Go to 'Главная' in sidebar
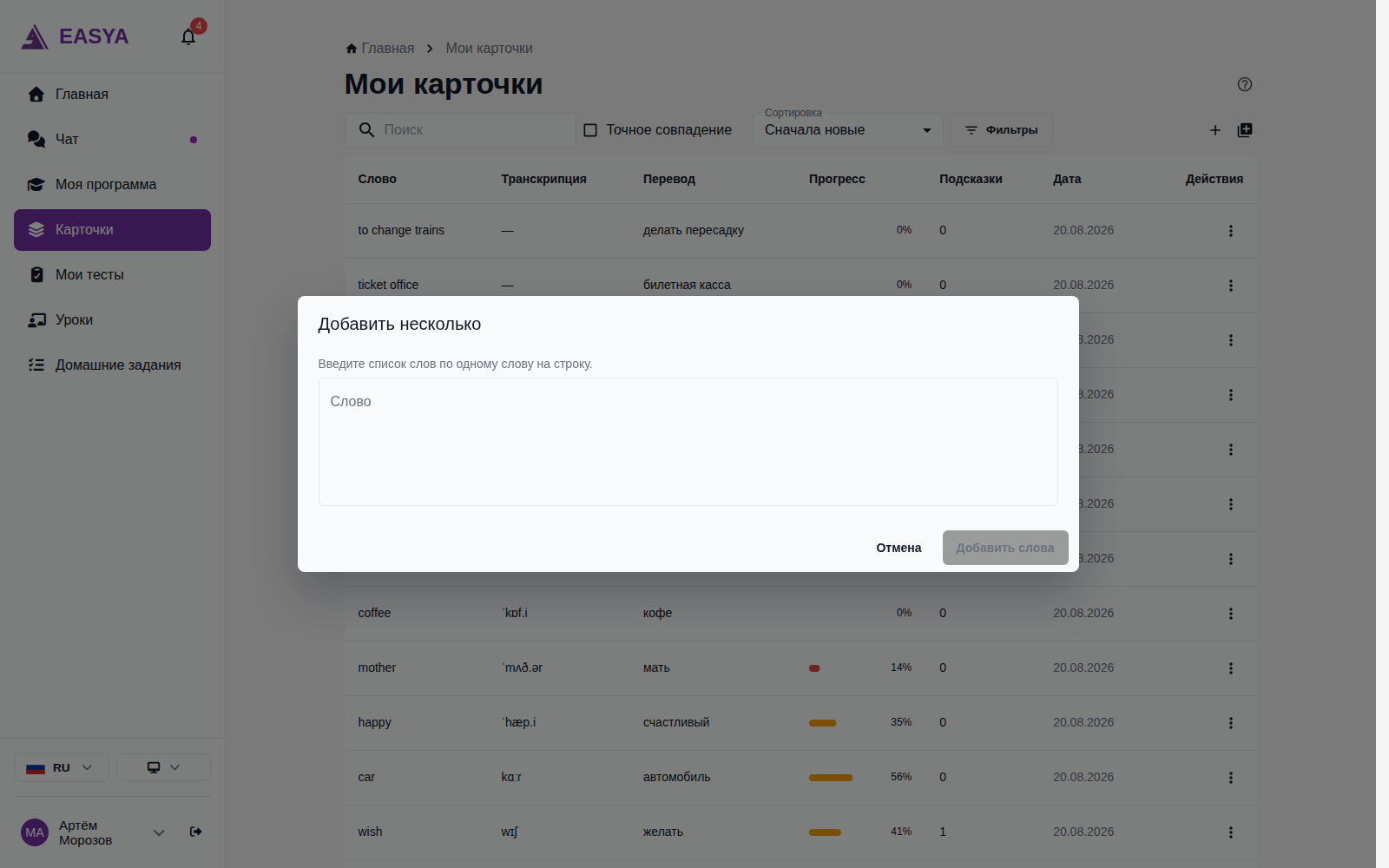Viewport: 1389px width, 868px height. pyautogui.click(x=112, y=95)
